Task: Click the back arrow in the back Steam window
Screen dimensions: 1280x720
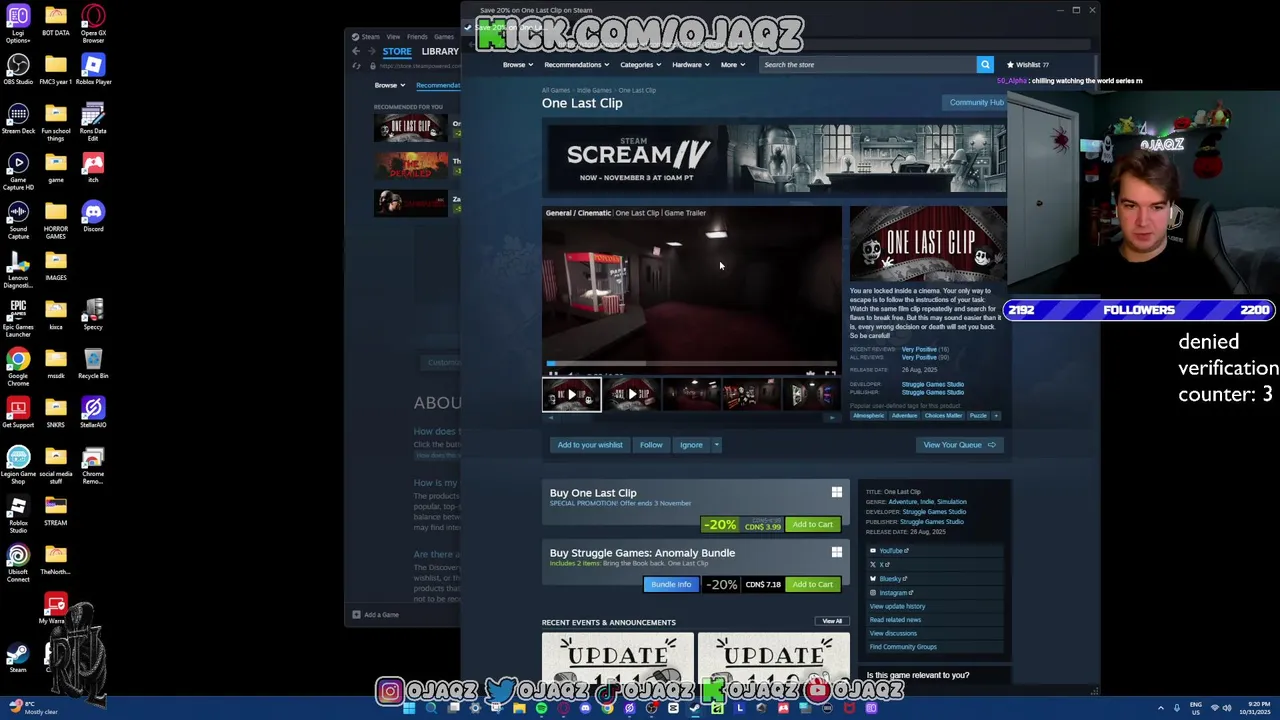Action: 356,51
